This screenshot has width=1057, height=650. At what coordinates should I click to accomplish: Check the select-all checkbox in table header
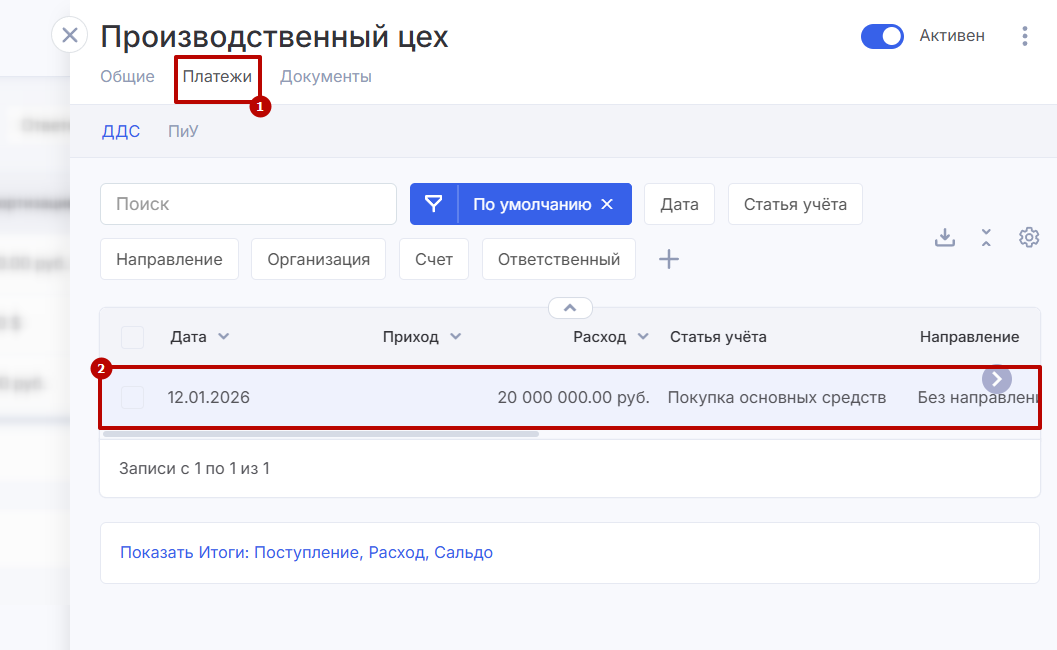[x=132, y=337]
